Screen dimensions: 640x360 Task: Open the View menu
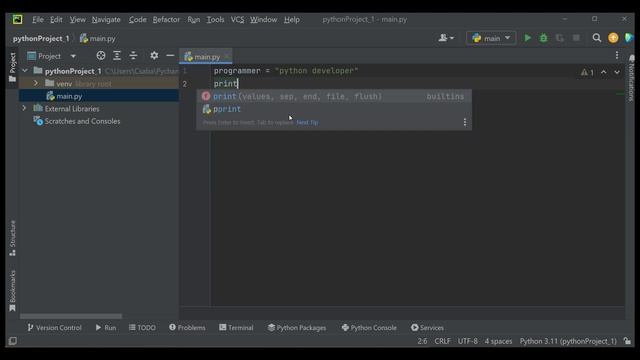click(x=78, y=20)
